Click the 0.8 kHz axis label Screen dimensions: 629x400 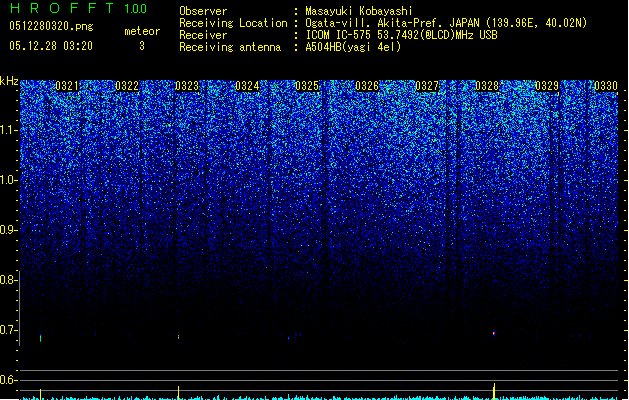point(9,280)
